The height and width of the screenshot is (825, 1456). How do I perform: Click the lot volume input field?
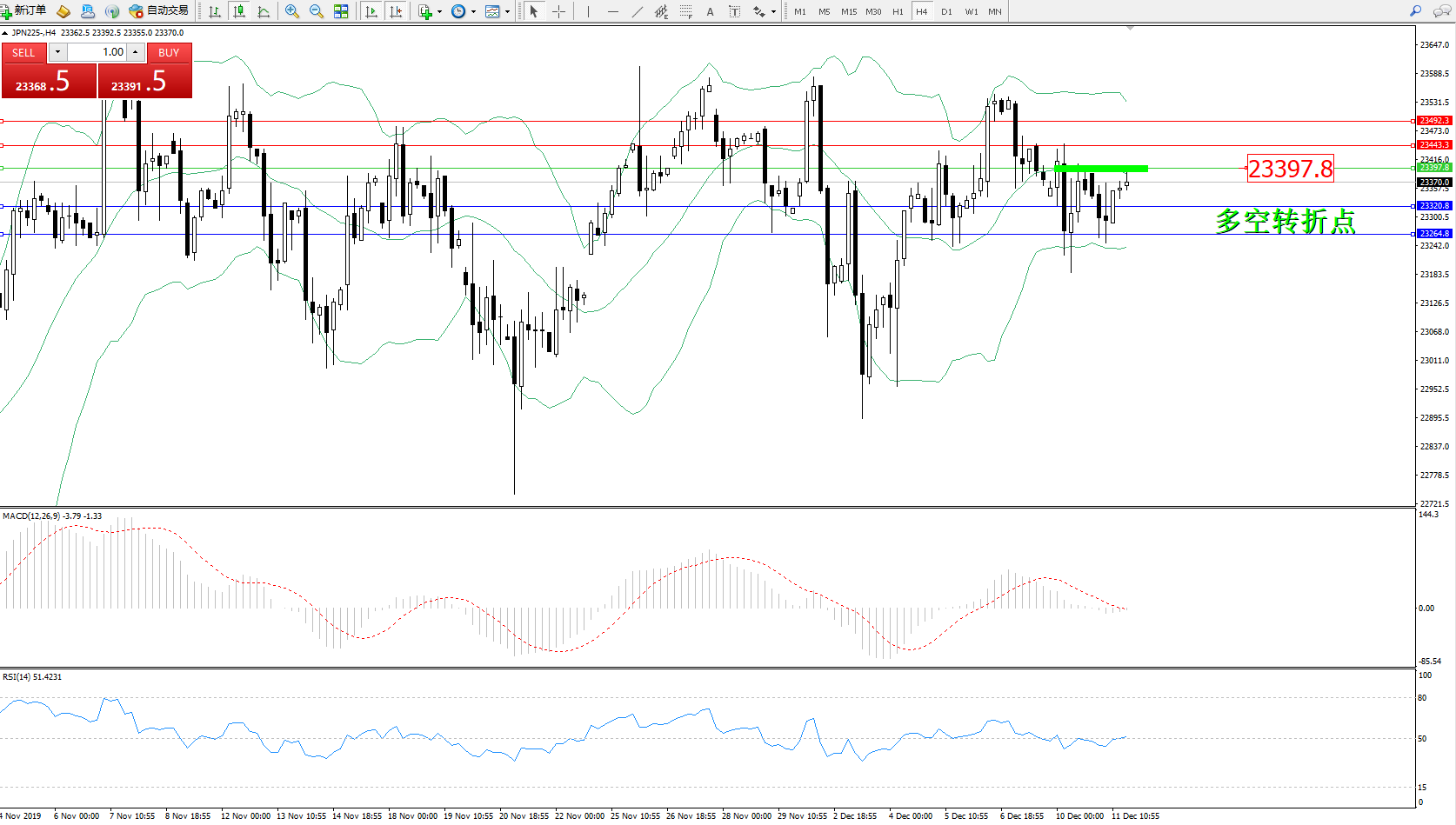click(97, 52)
